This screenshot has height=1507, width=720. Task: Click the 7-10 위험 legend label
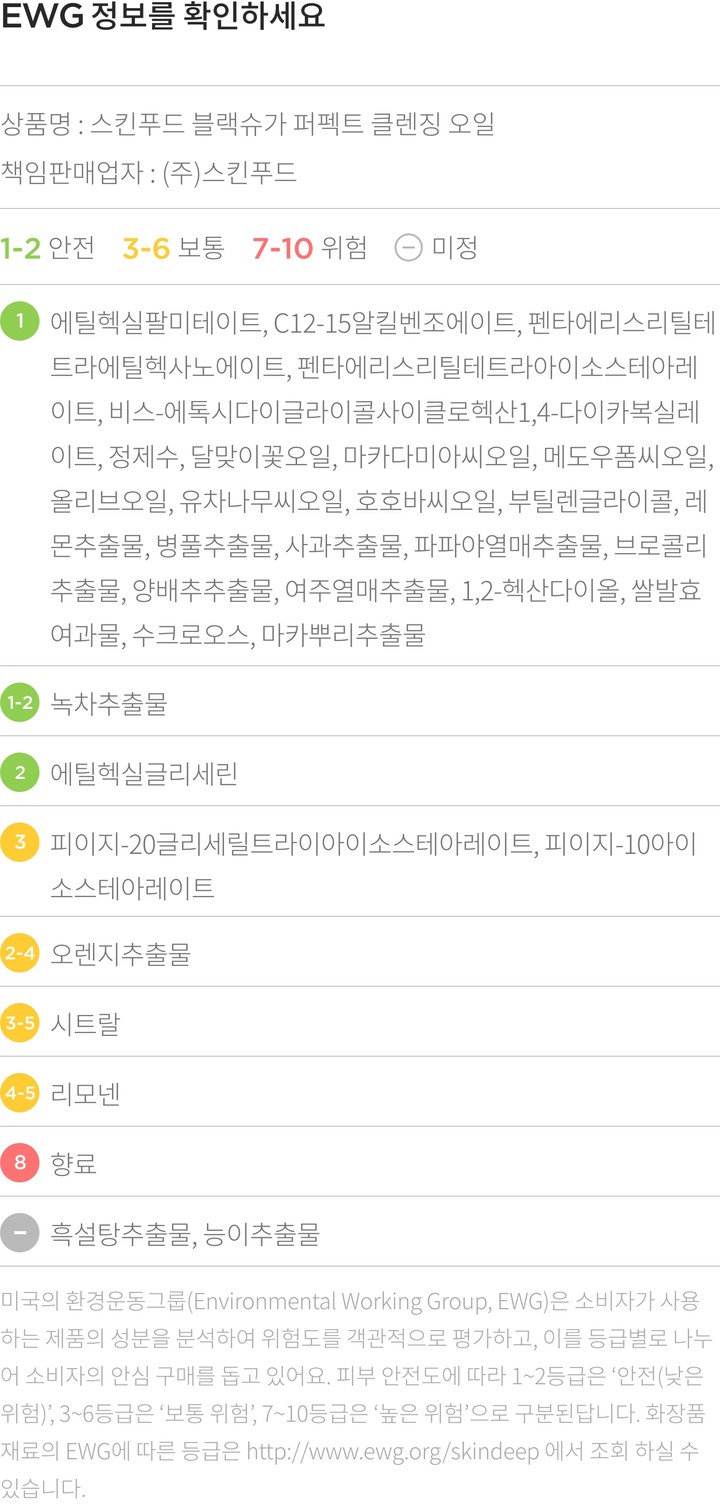309,247
